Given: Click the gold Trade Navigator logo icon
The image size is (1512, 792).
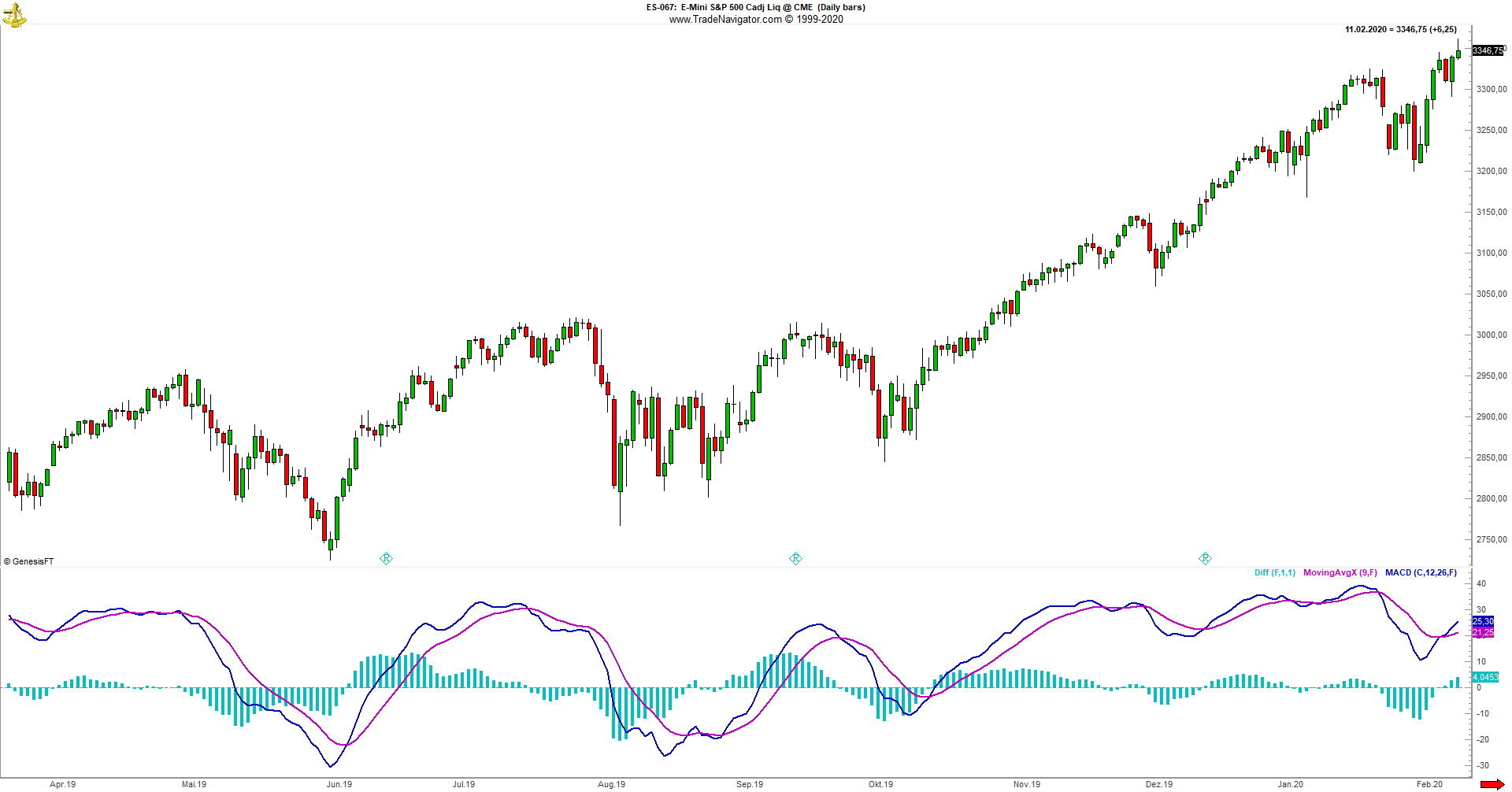Looking at the screenshot, I should click(x=14, y=15).
